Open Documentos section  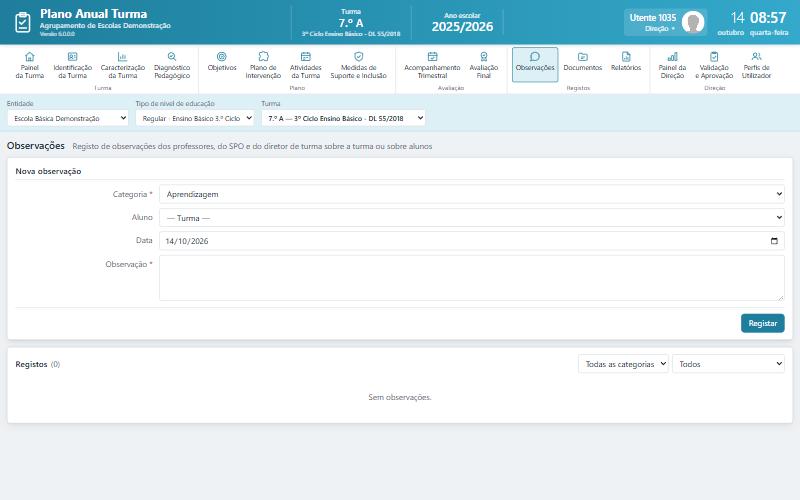(583, 65)
